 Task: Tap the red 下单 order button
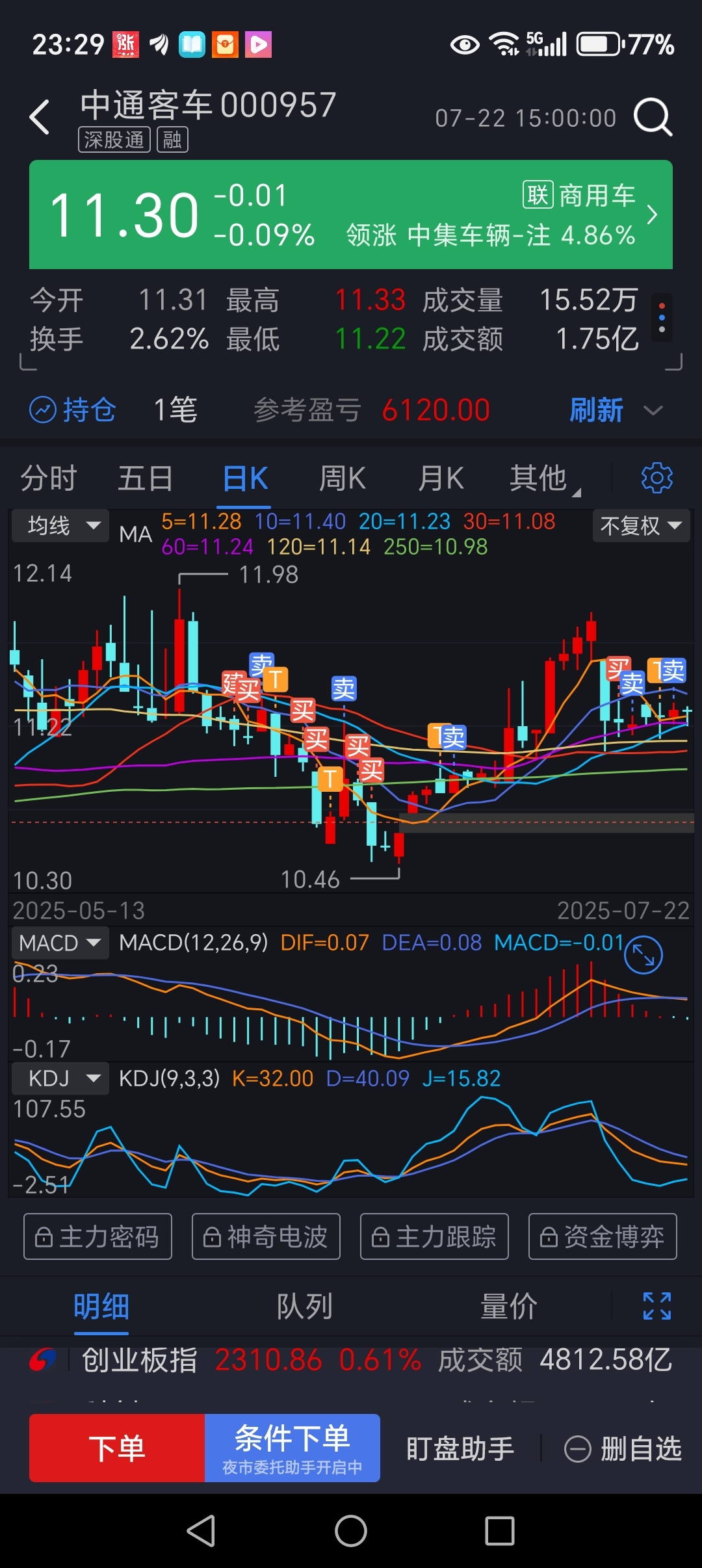coord(117,1448)
